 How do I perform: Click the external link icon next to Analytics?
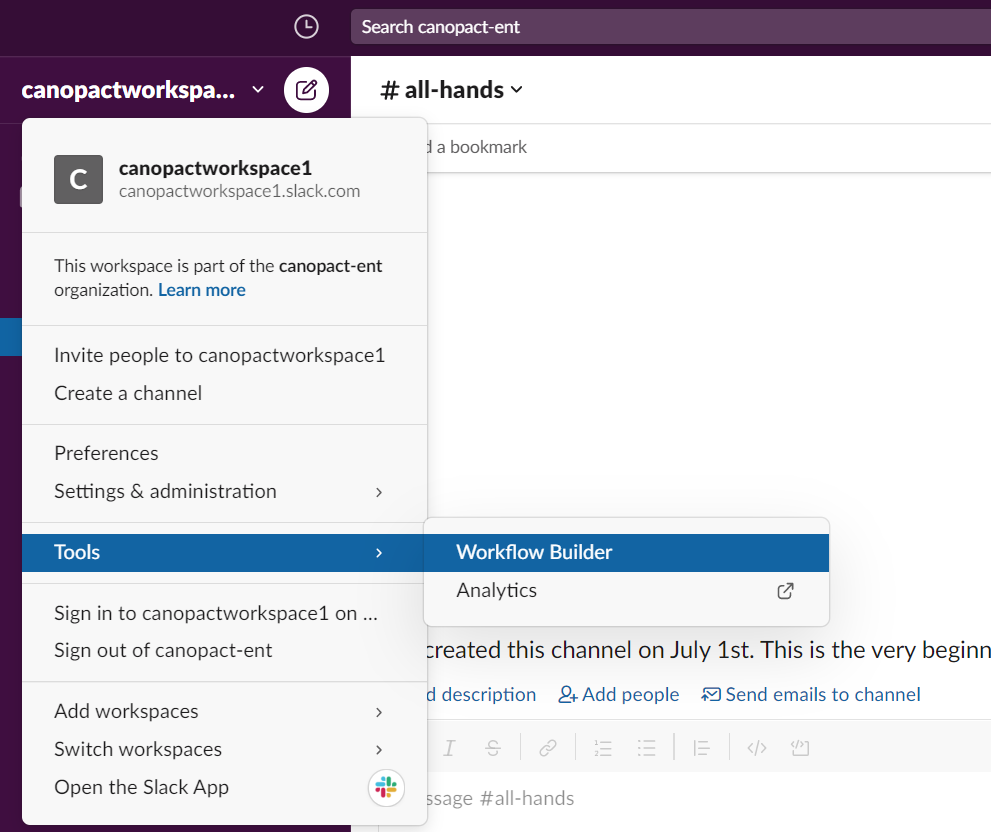(785, 591)
